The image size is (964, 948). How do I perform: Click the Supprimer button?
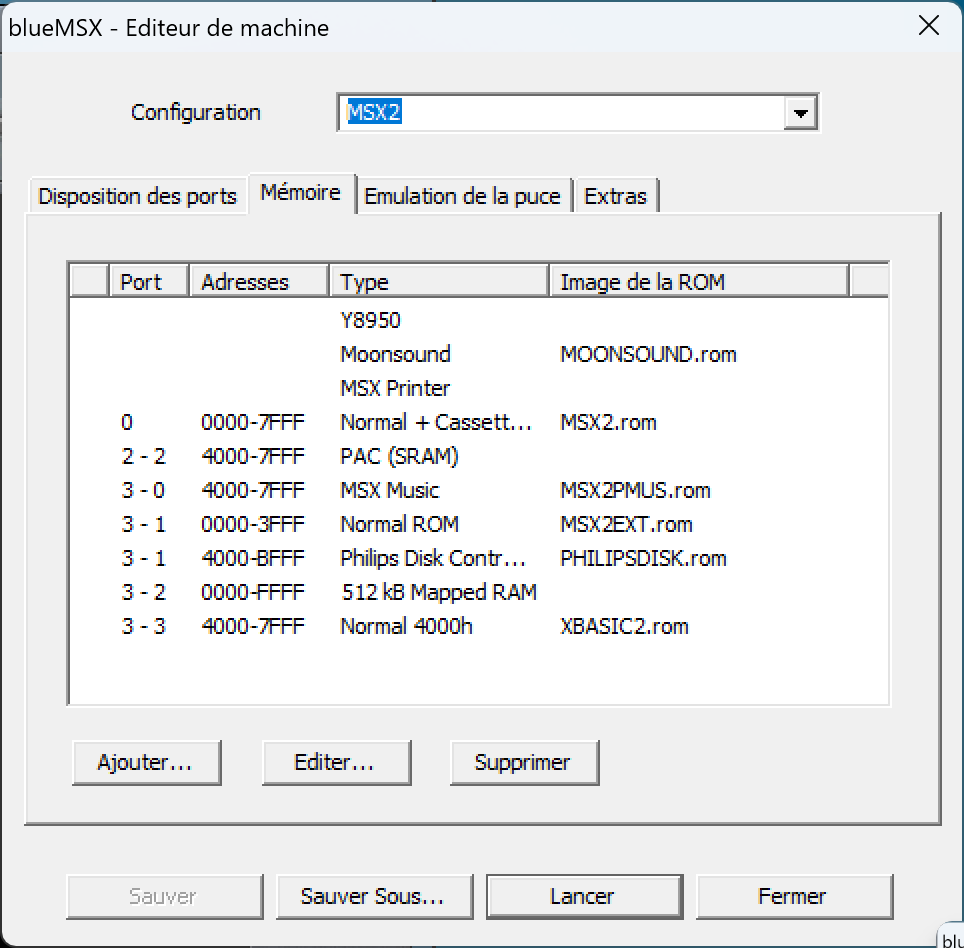click(x=524, y=763)
